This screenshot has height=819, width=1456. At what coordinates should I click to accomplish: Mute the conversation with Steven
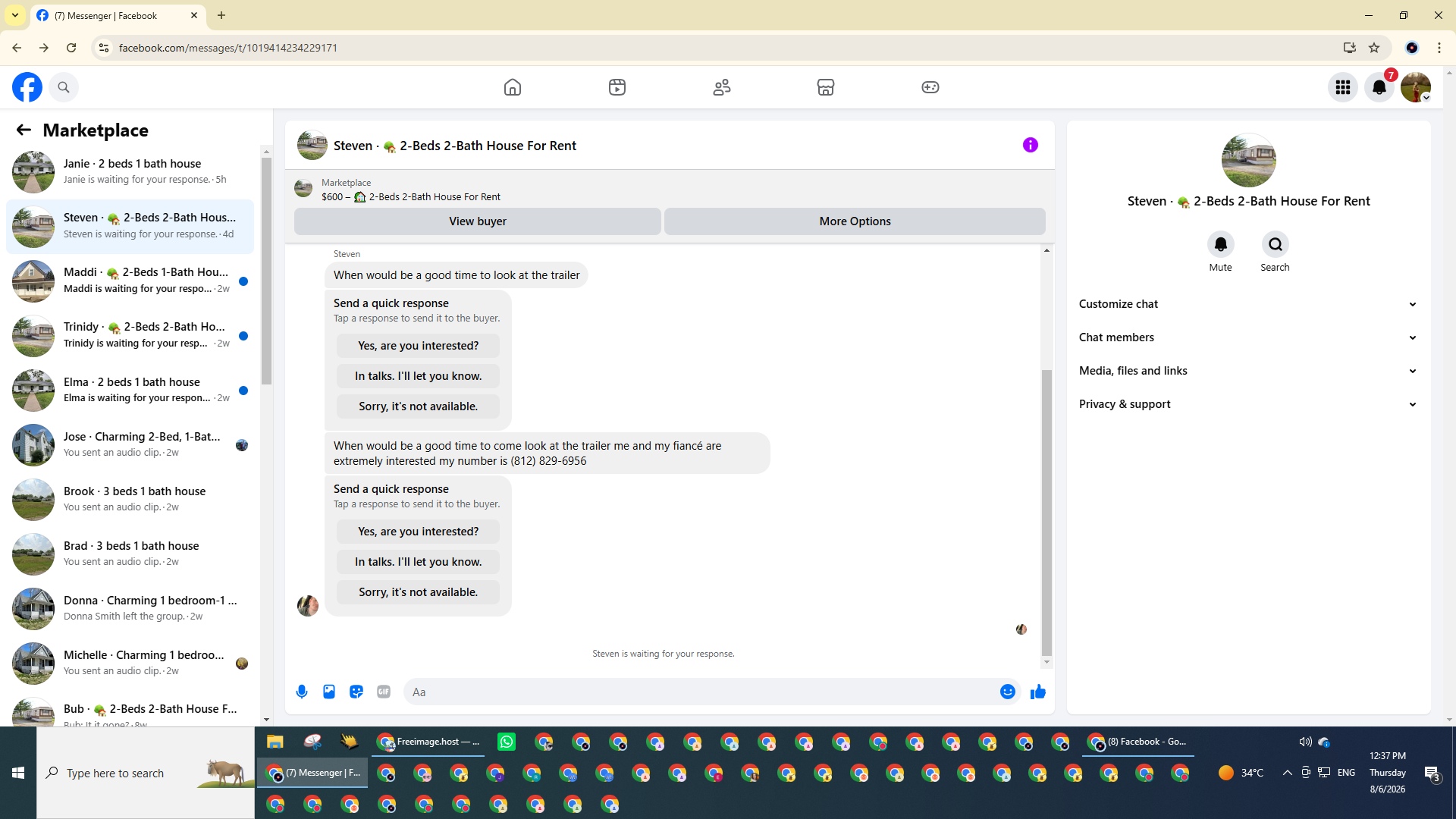click(x=1221, y=244)
